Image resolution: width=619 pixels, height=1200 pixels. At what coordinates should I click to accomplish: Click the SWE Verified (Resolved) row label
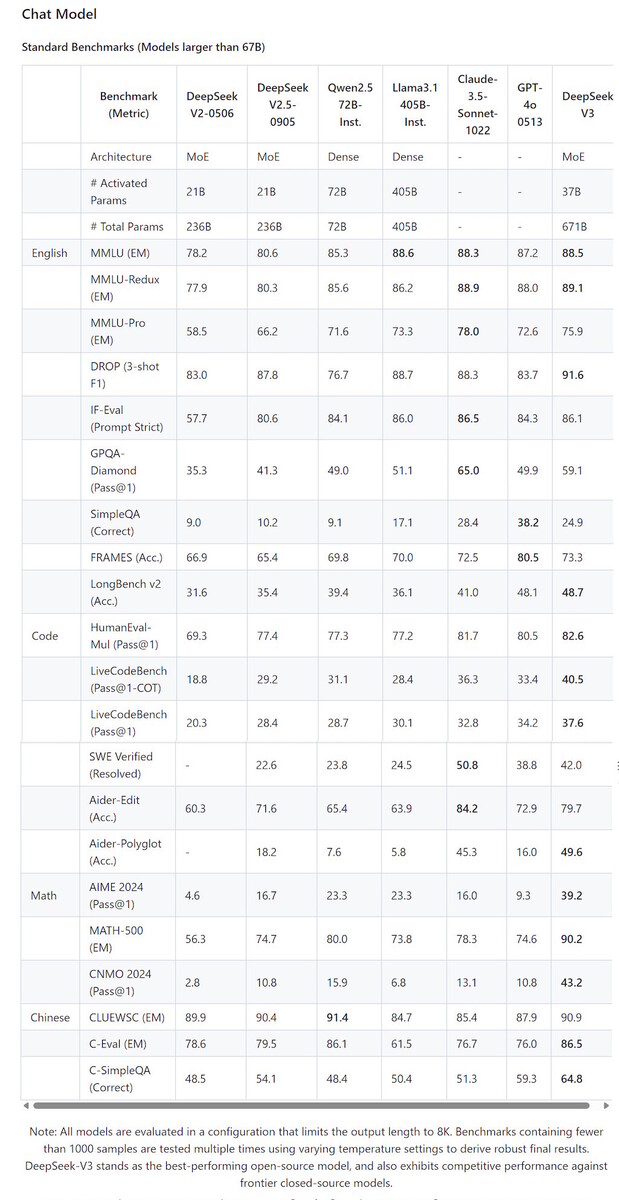coord(121,765)
